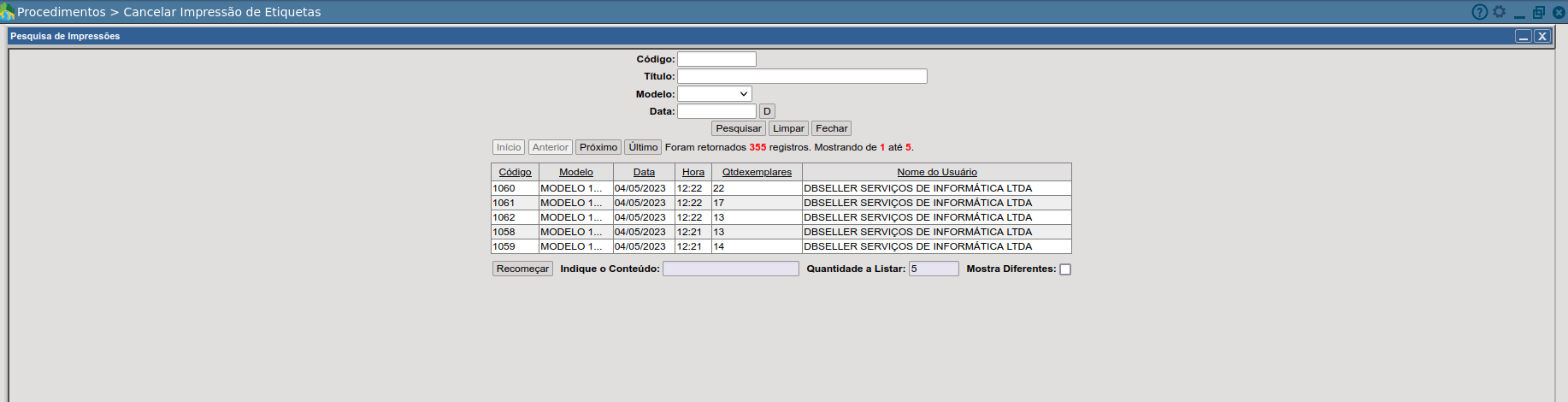Focus the Quantidade a Listar field
The image size is (1568, 402).
pyautogui.click(x=934, y=269)
